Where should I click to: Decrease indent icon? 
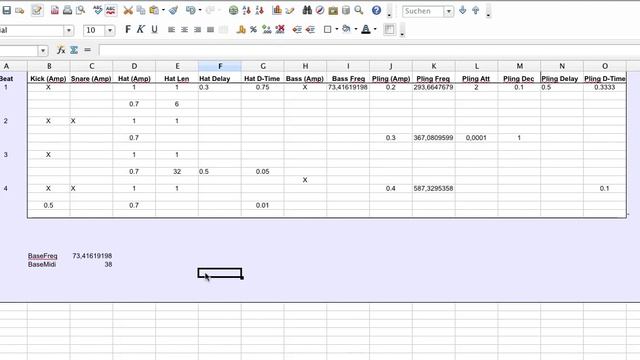[x=297, y=29]
